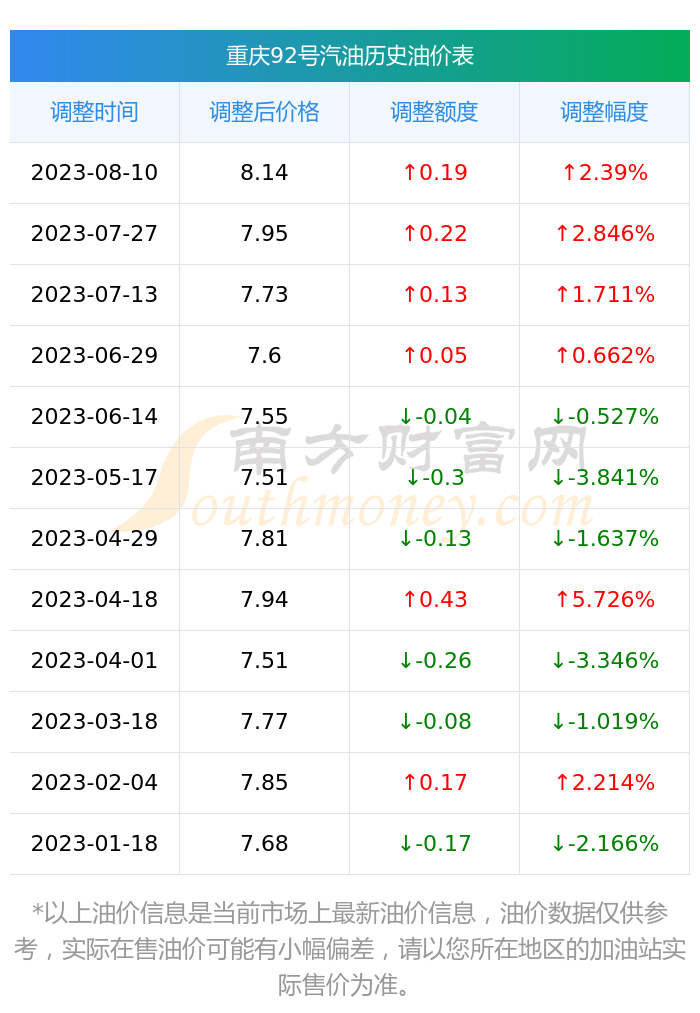Click the date 2023-07-13
Image resolution: width=700 pixels, height=1013 pixels.
pos(94,295)
